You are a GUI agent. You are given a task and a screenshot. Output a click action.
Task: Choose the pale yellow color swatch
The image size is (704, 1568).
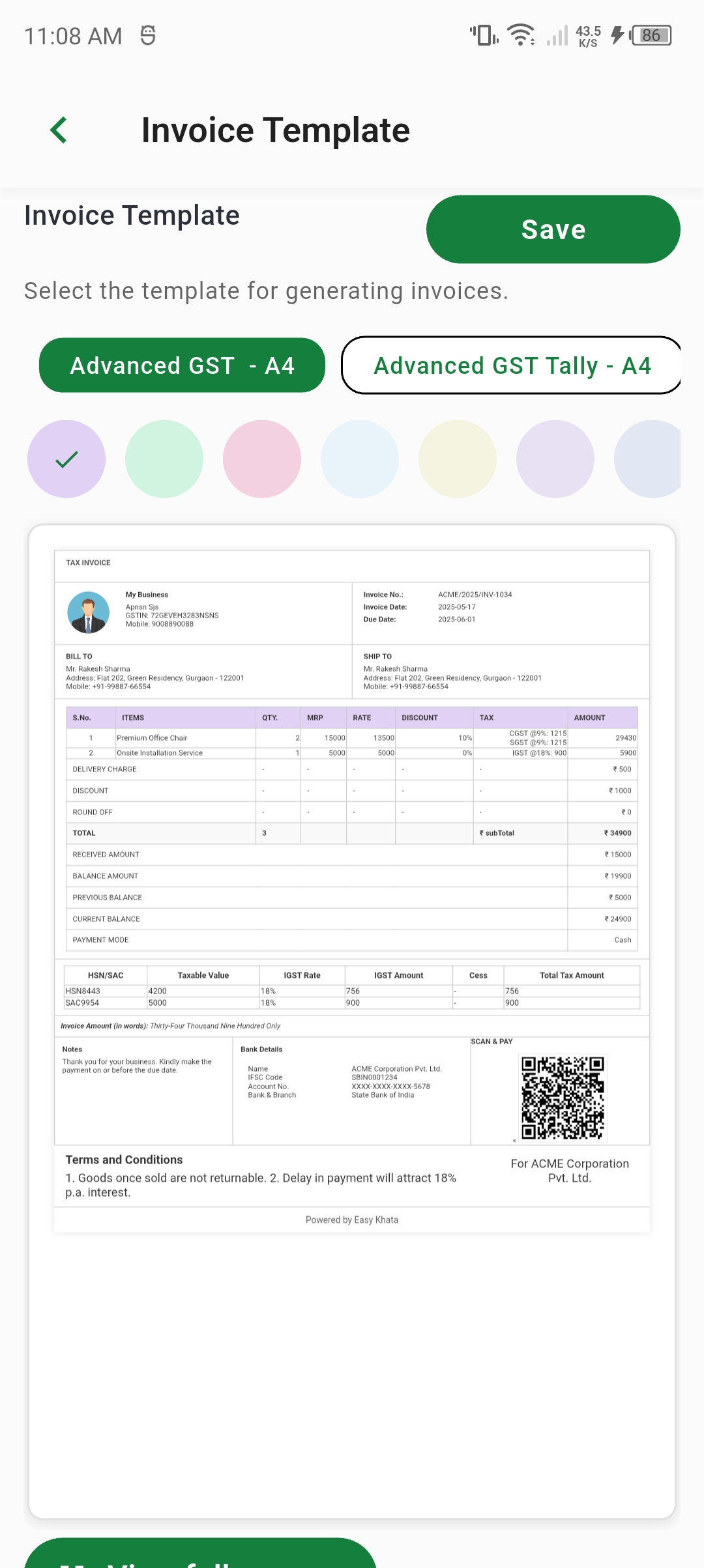458,459
